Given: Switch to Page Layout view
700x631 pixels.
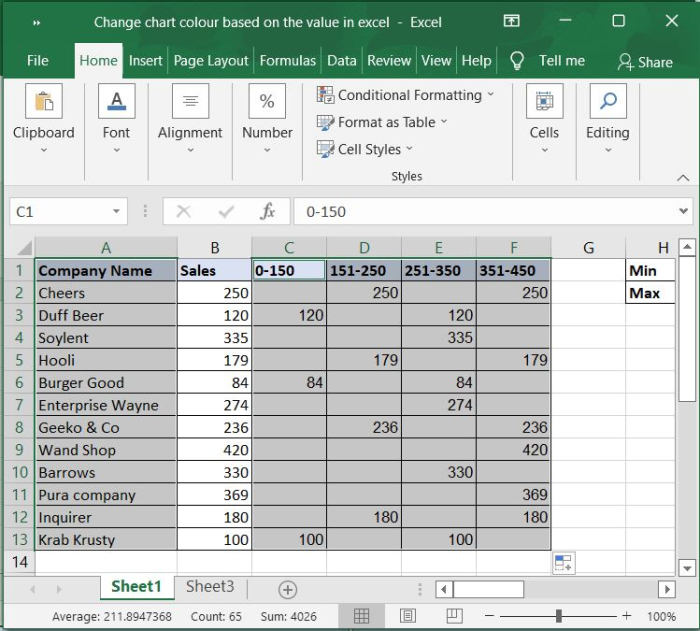Looking at the screenshot, I should 408,616.
